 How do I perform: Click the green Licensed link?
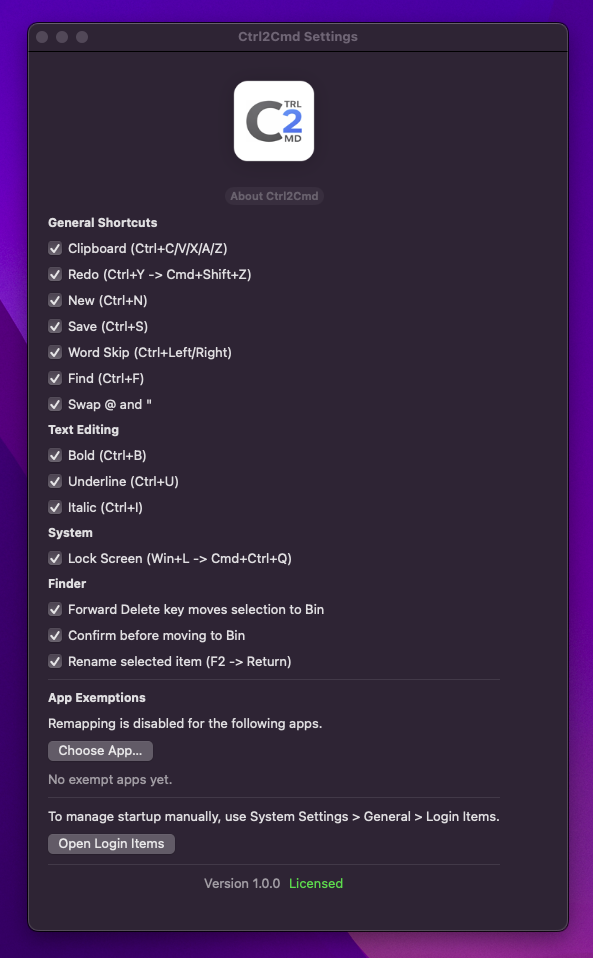316,883
